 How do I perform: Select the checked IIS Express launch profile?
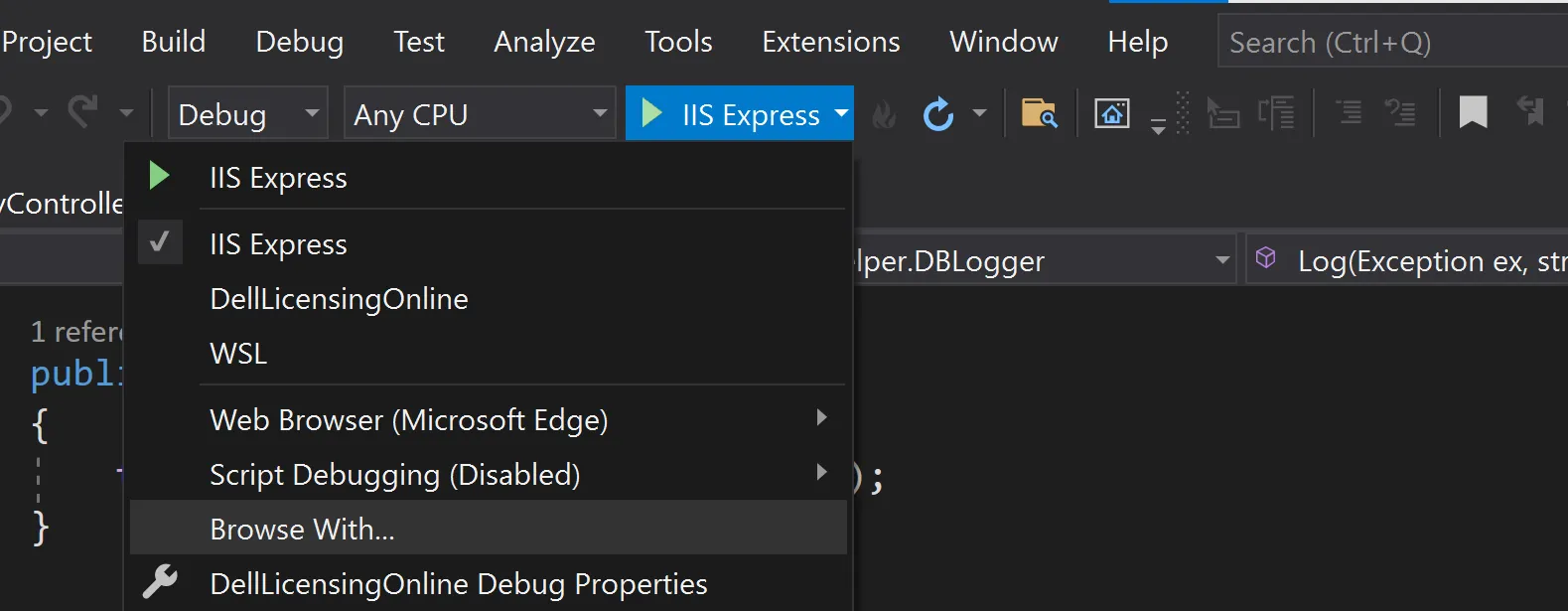[278, 244]
